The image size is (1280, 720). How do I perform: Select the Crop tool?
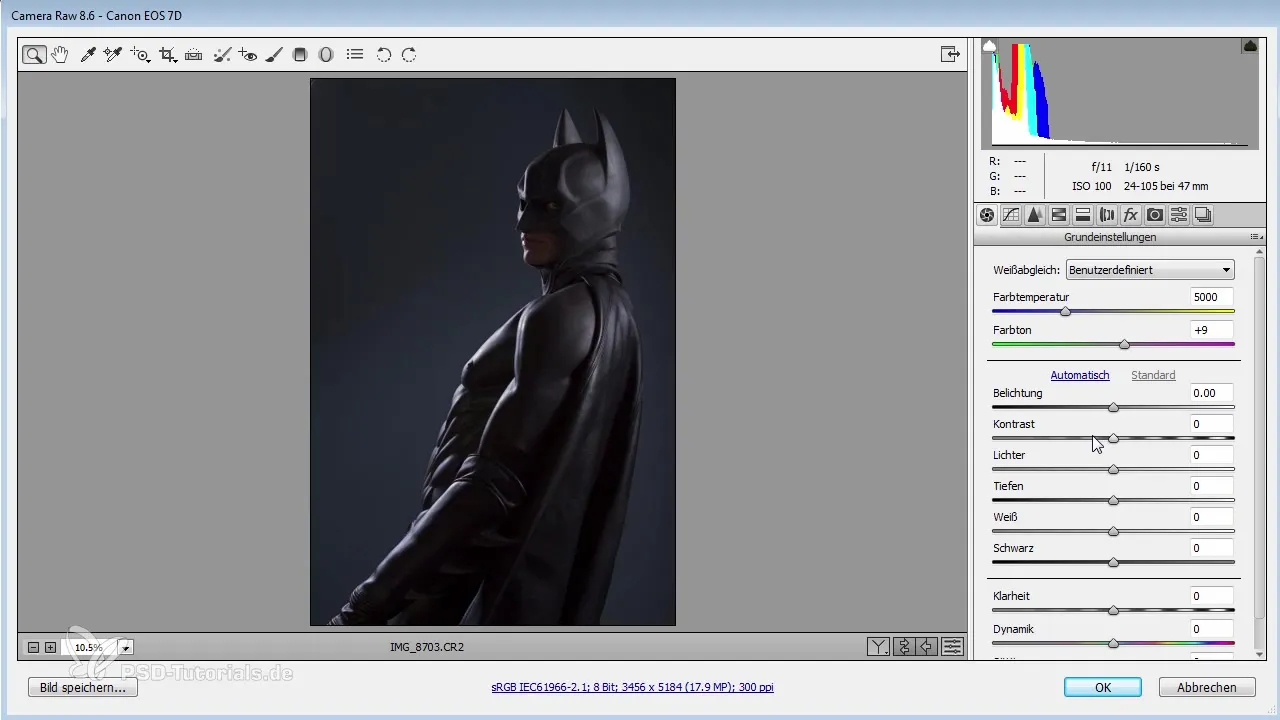168,55
